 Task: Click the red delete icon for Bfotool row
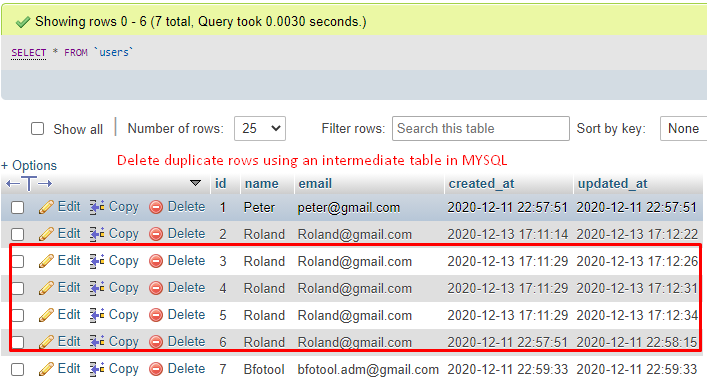156,369
